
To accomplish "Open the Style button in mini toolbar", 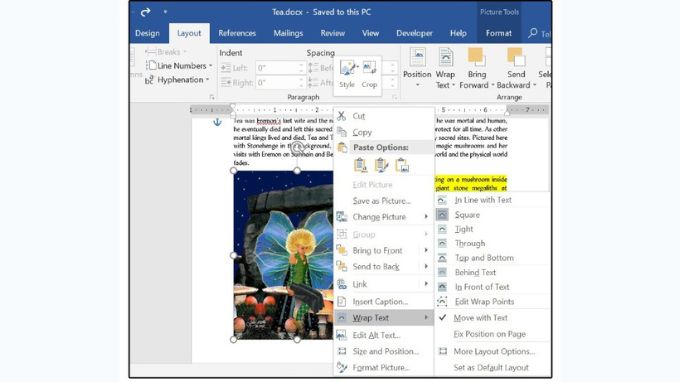I will [x=347, y=75].
